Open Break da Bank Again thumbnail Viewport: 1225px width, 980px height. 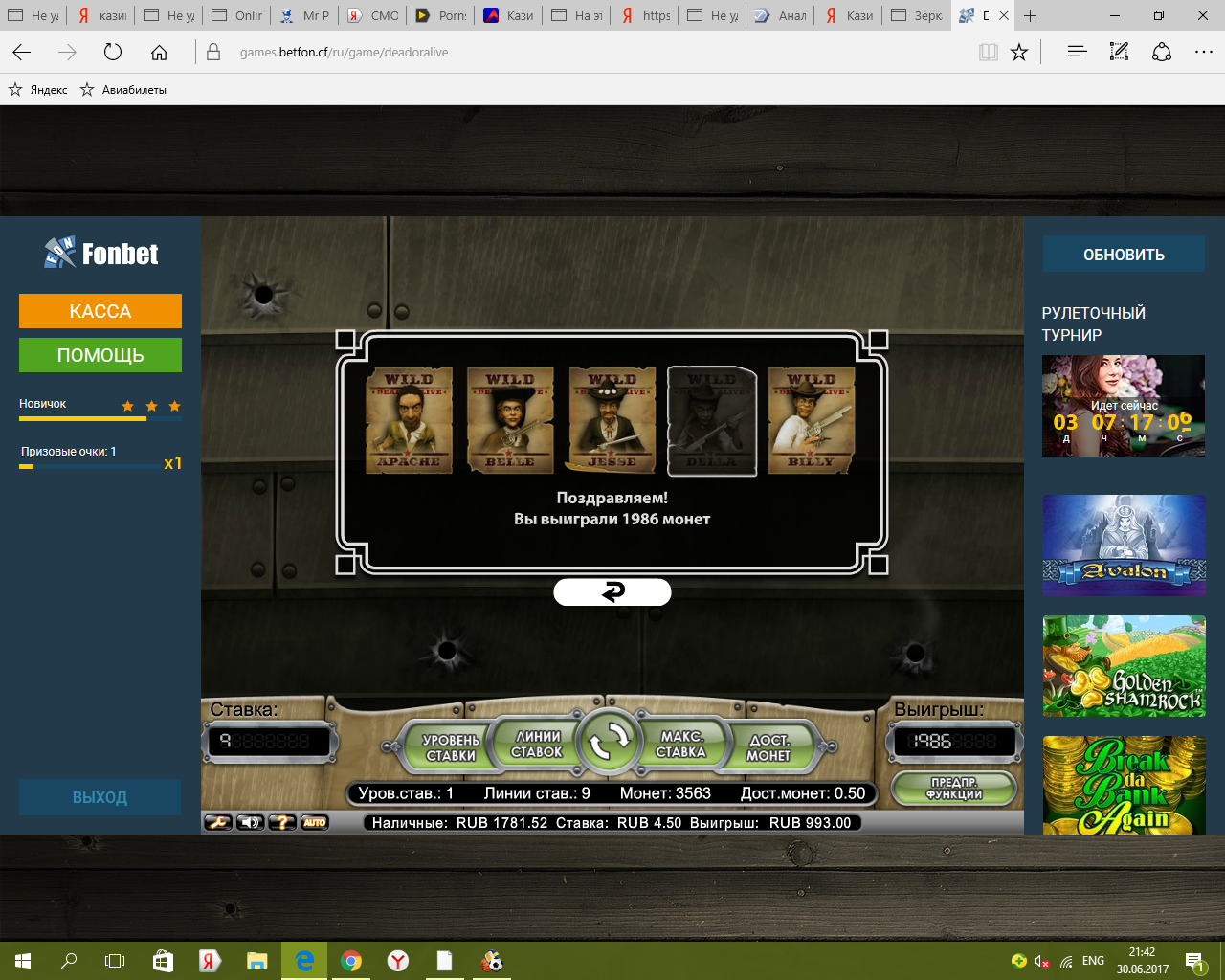pyautogui.click(x=1124, y=785)
